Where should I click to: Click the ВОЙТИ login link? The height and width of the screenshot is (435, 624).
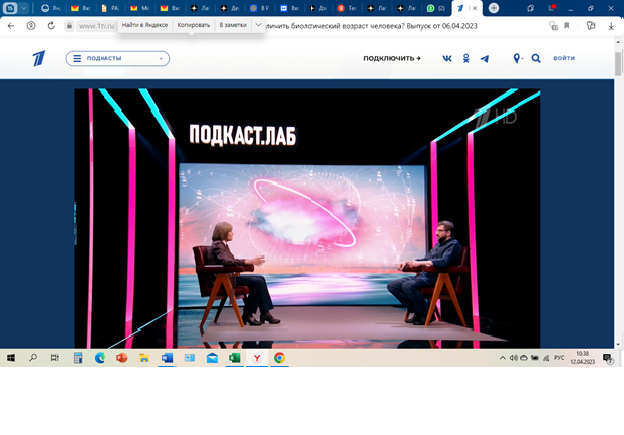pyautogui.click(x=564, y=58)
